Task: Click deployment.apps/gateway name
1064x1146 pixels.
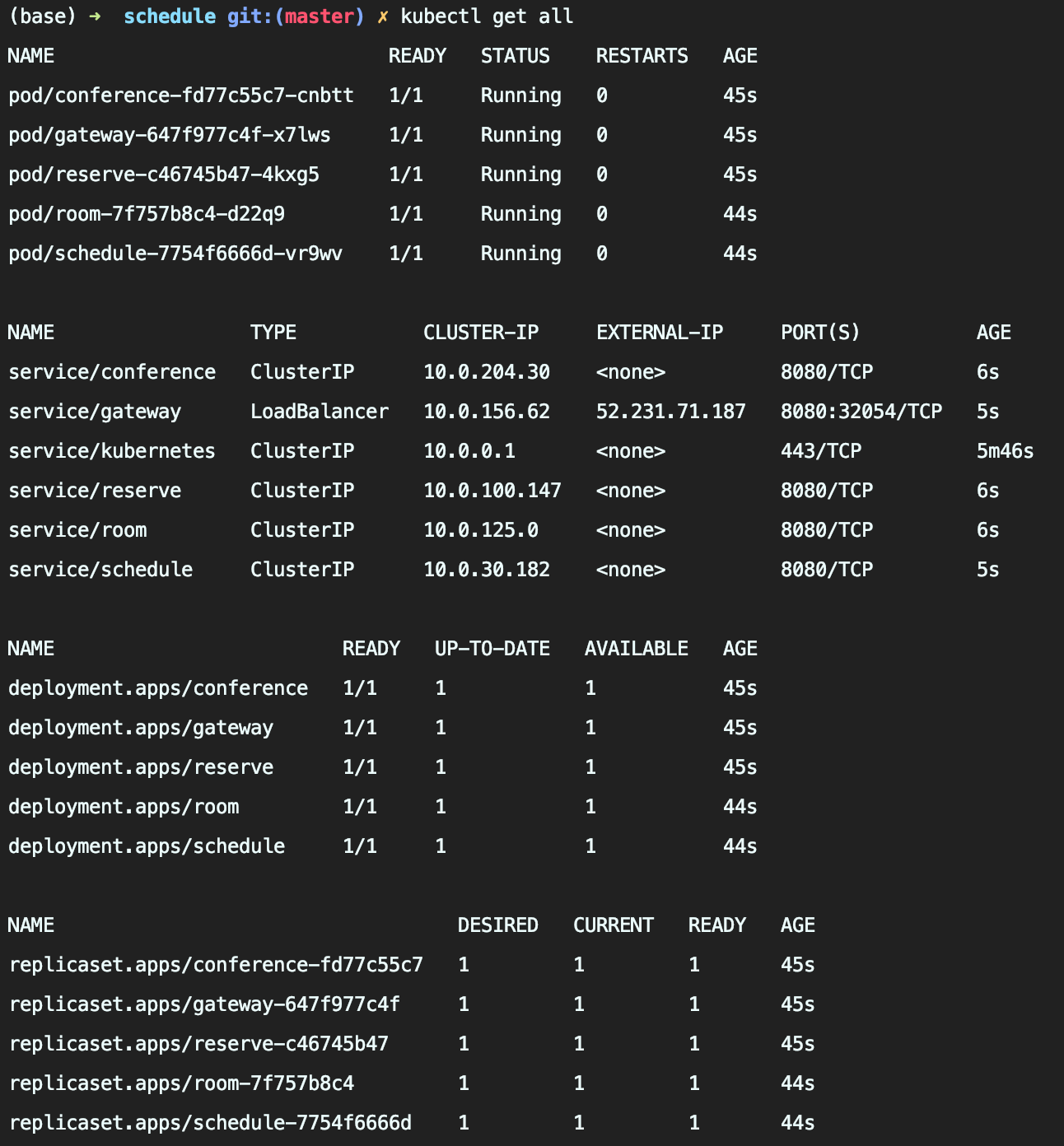Action: 141,728
